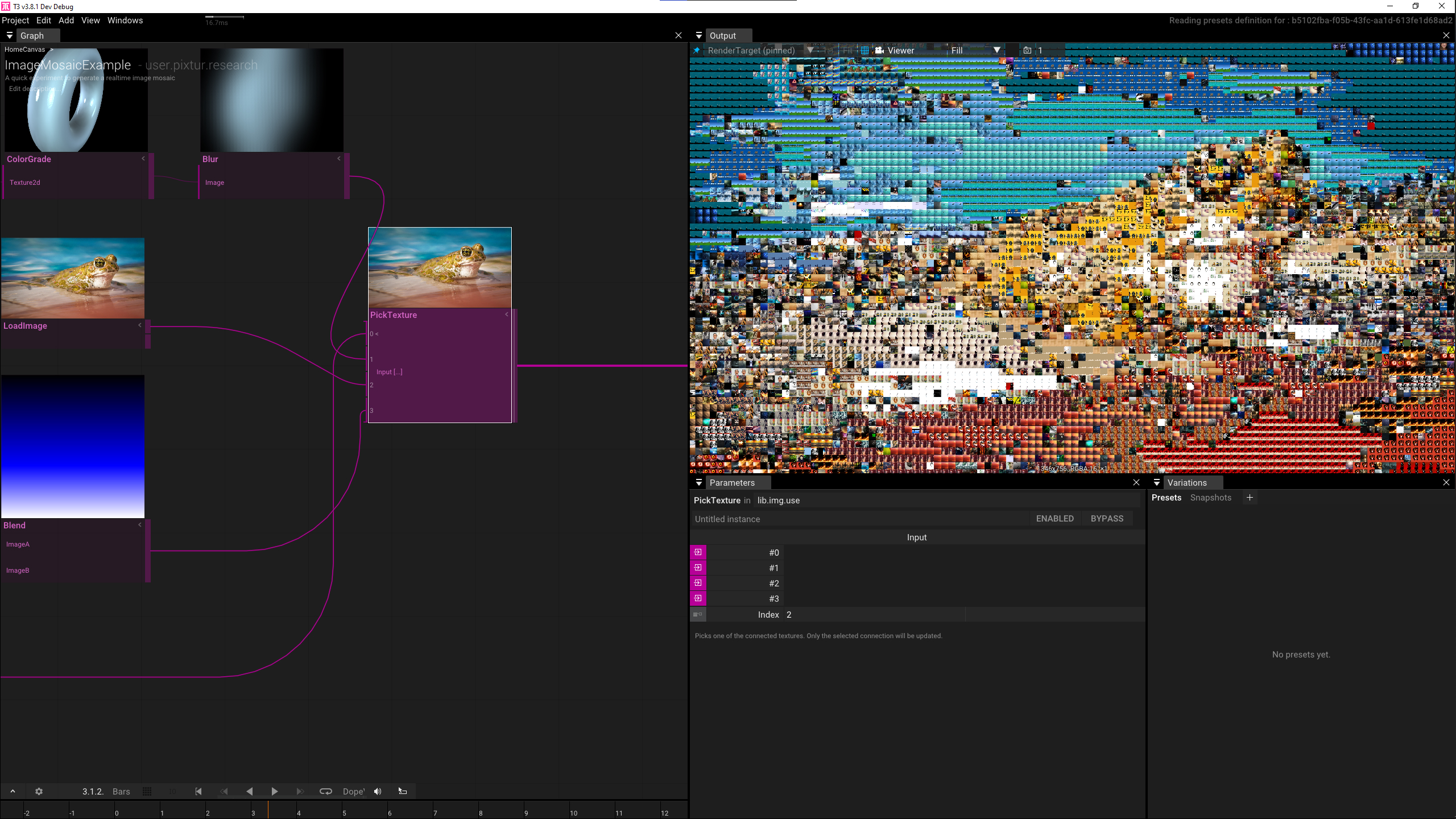Close the Graph panel
Screen dimensions: 1456x819
click(x=679, y=35)
